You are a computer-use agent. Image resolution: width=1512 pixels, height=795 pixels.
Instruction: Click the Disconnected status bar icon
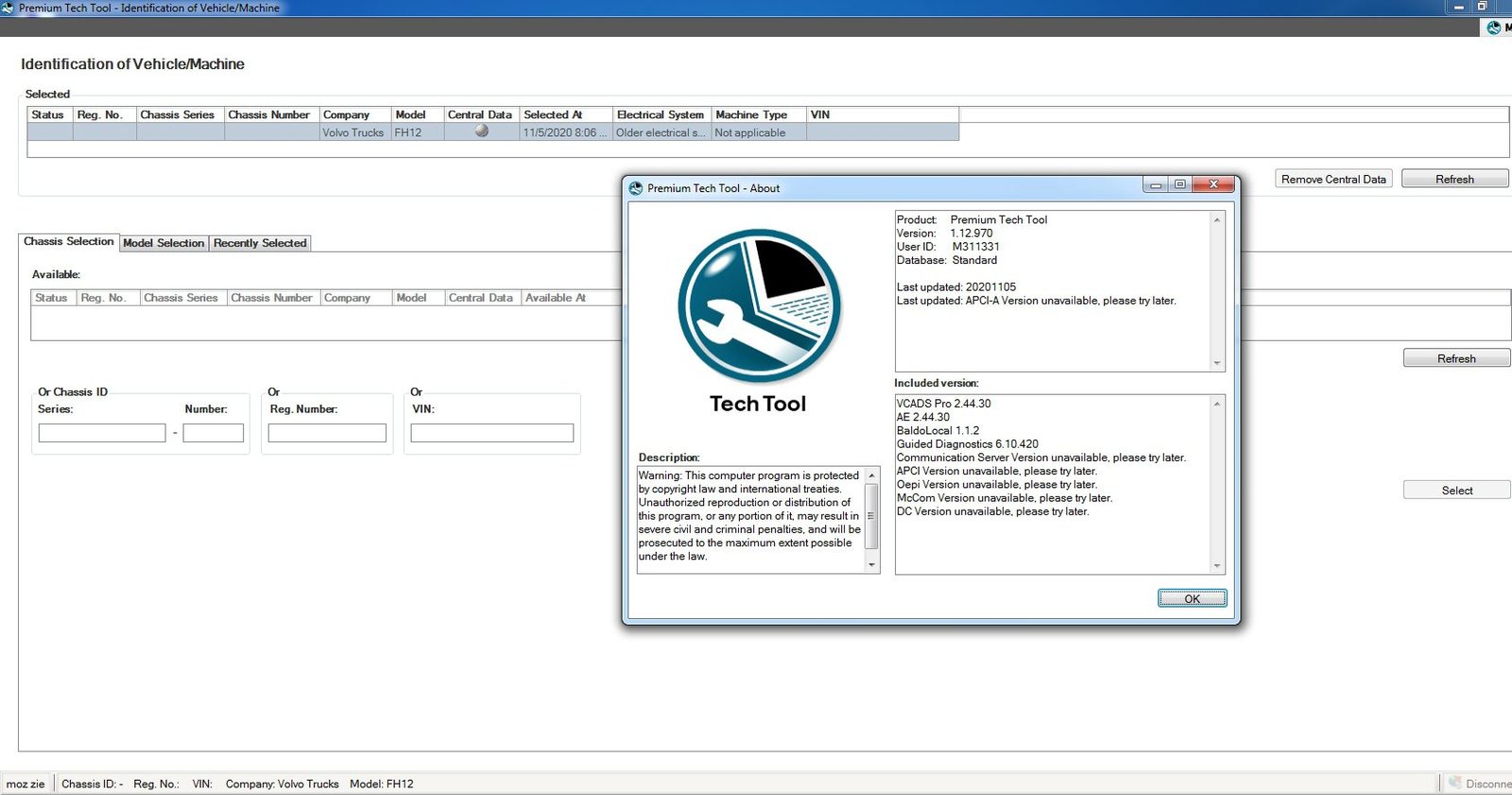[x=1455, y=783]
